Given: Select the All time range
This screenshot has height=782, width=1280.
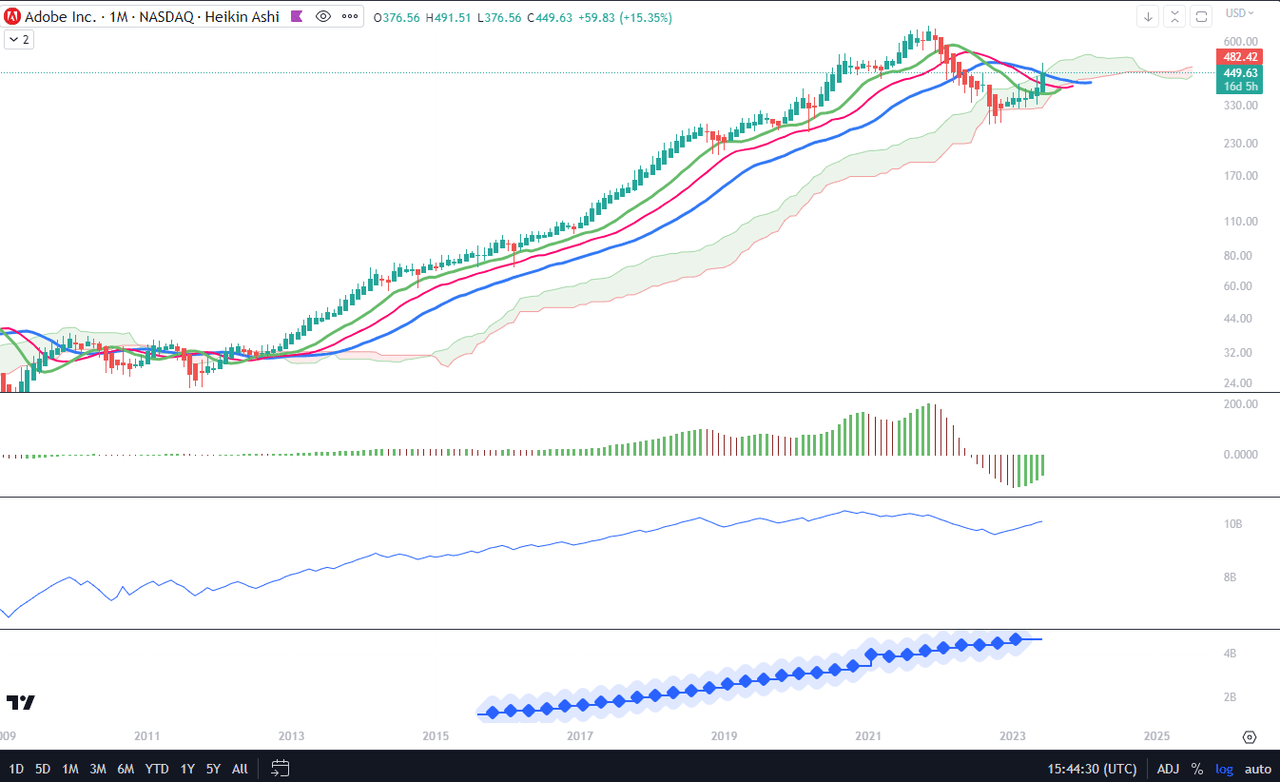Looking at the screenshot, I should pos(240,769).
